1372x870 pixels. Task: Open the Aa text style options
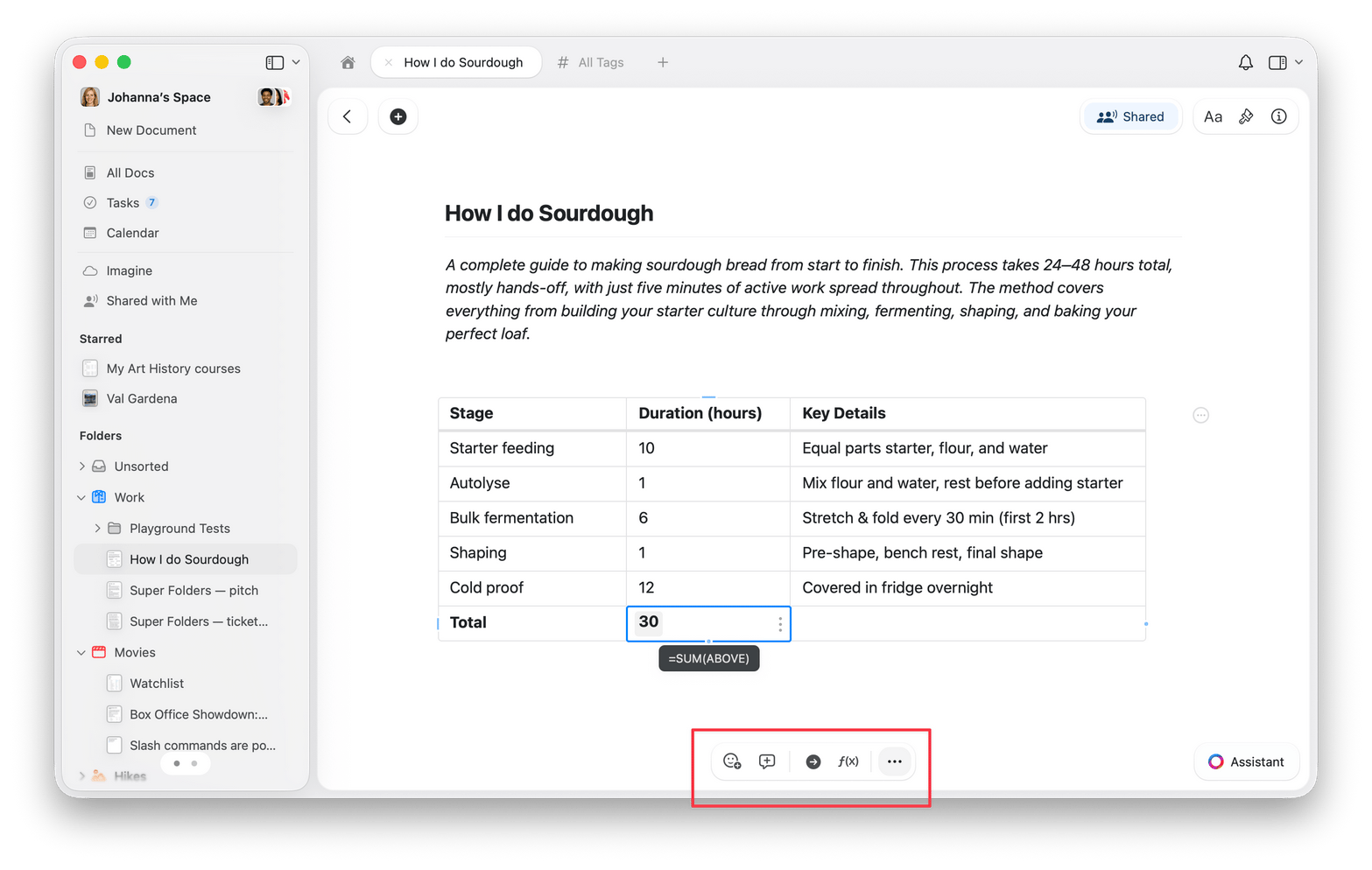pyautogui.click(x=1213, y=116)
